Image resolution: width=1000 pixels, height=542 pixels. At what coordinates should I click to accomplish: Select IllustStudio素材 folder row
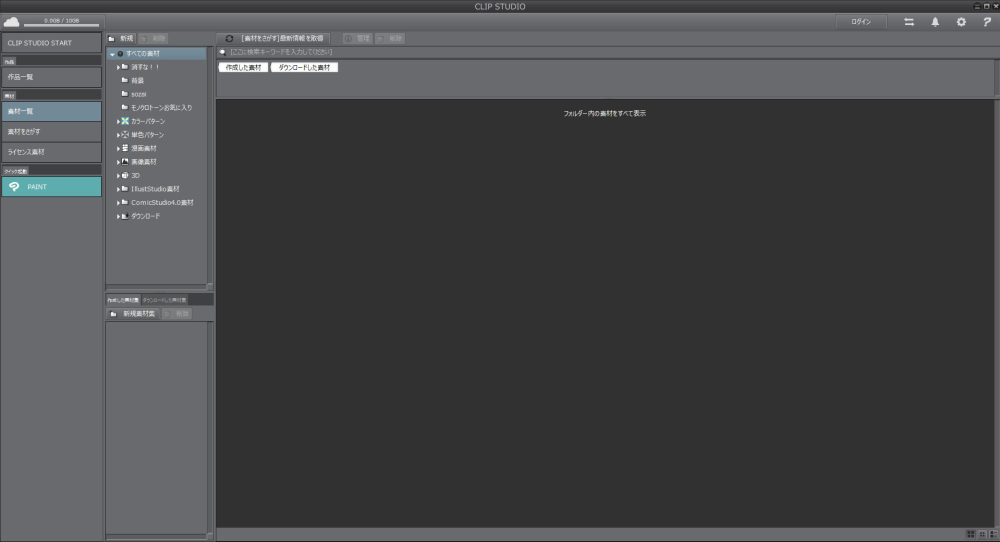click(157, 189)
